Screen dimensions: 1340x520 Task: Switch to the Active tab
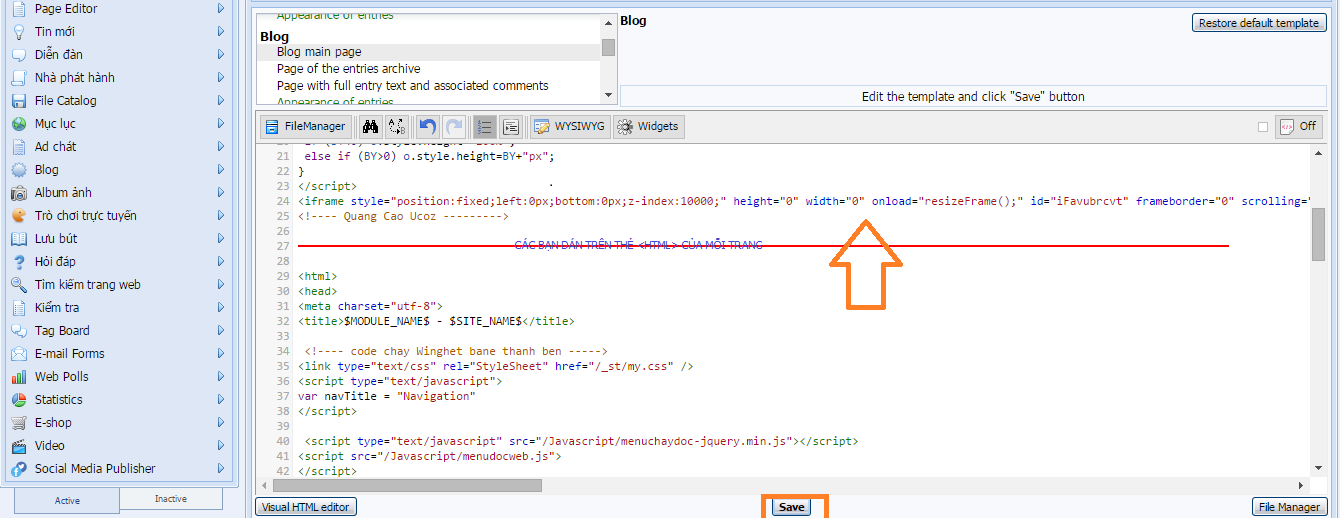tap(67, 500)
